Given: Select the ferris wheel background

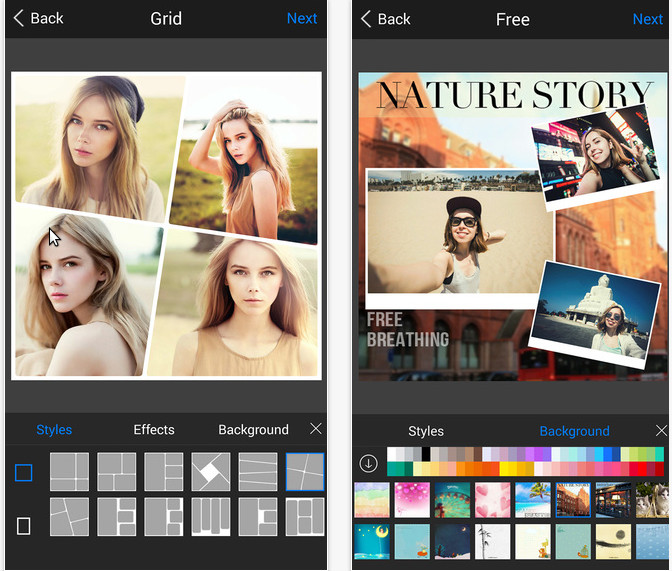Looking at the screenshot, I should 452,500.
